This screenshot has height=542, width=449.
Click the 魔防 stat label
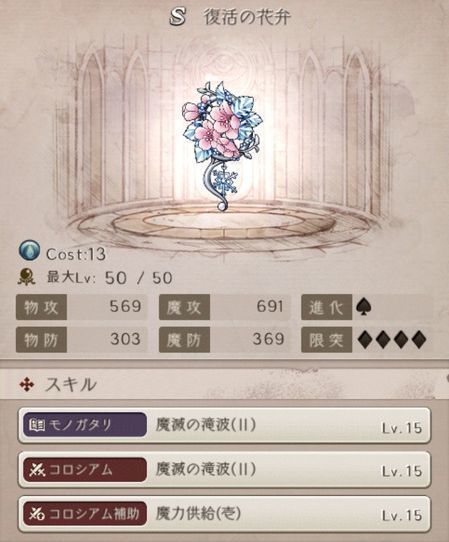point(184,339)
